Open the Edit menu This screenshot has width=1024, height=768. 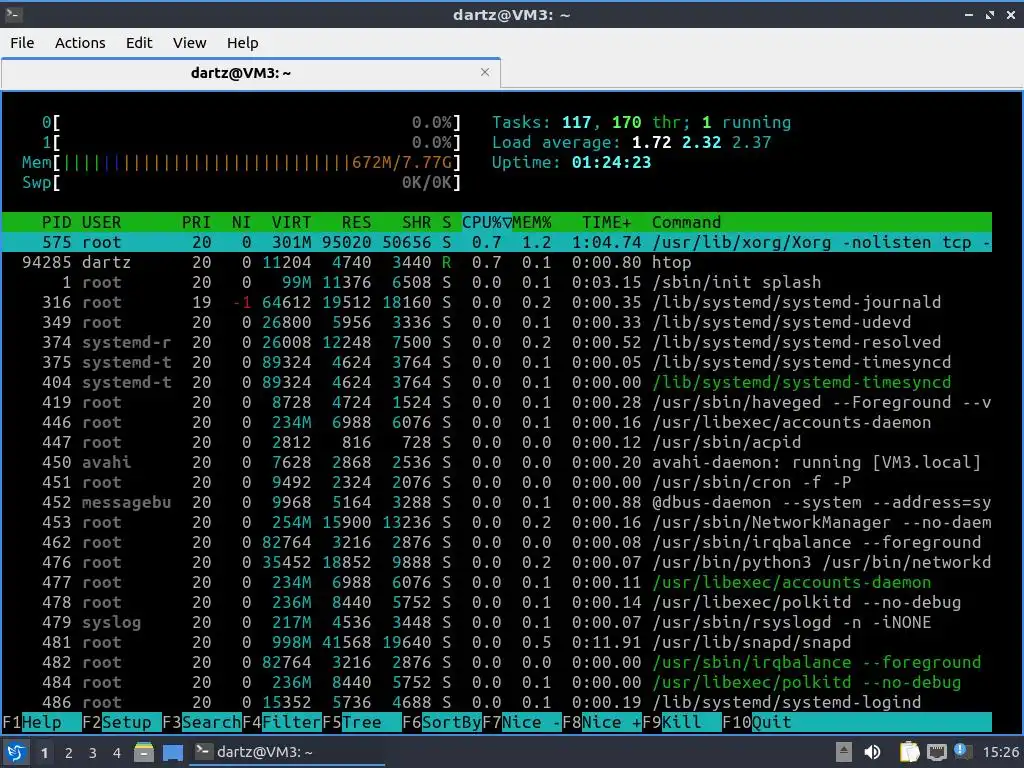(x=139, y=43)
